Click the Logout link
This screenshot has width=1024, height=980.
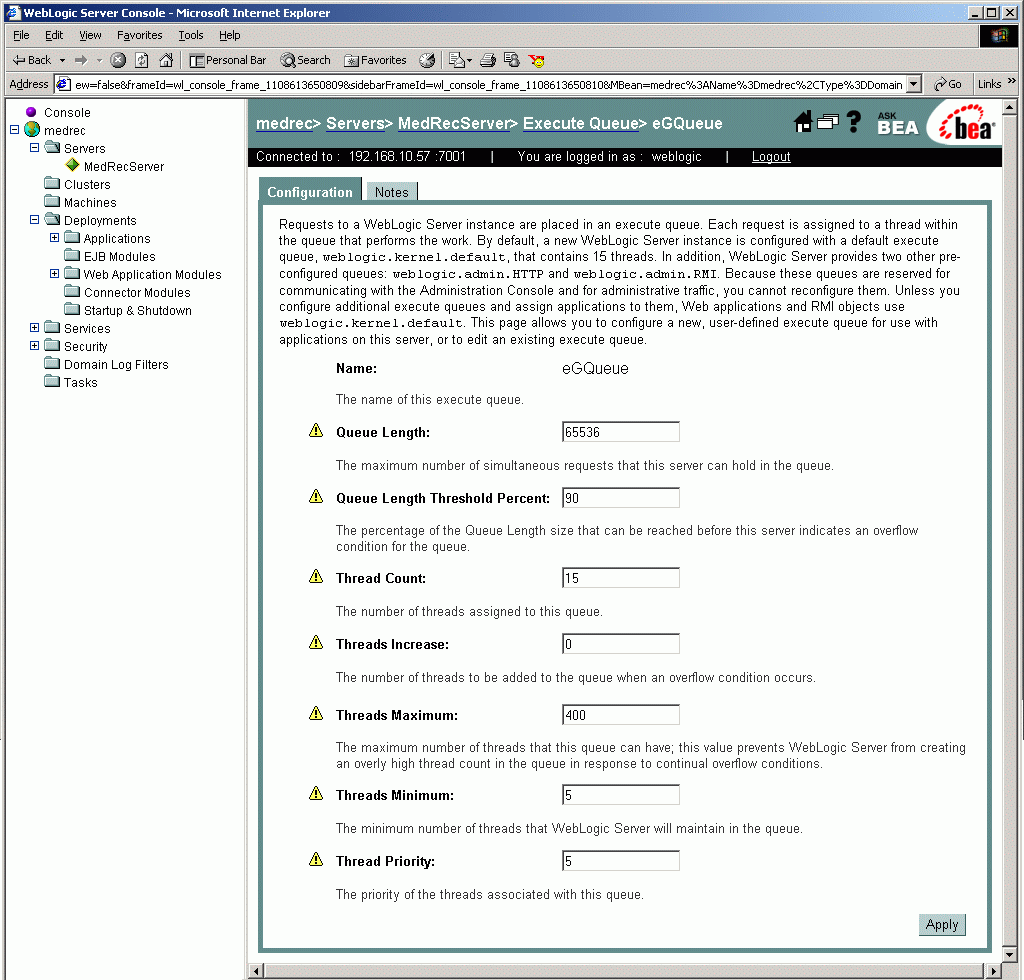point(771,157)
